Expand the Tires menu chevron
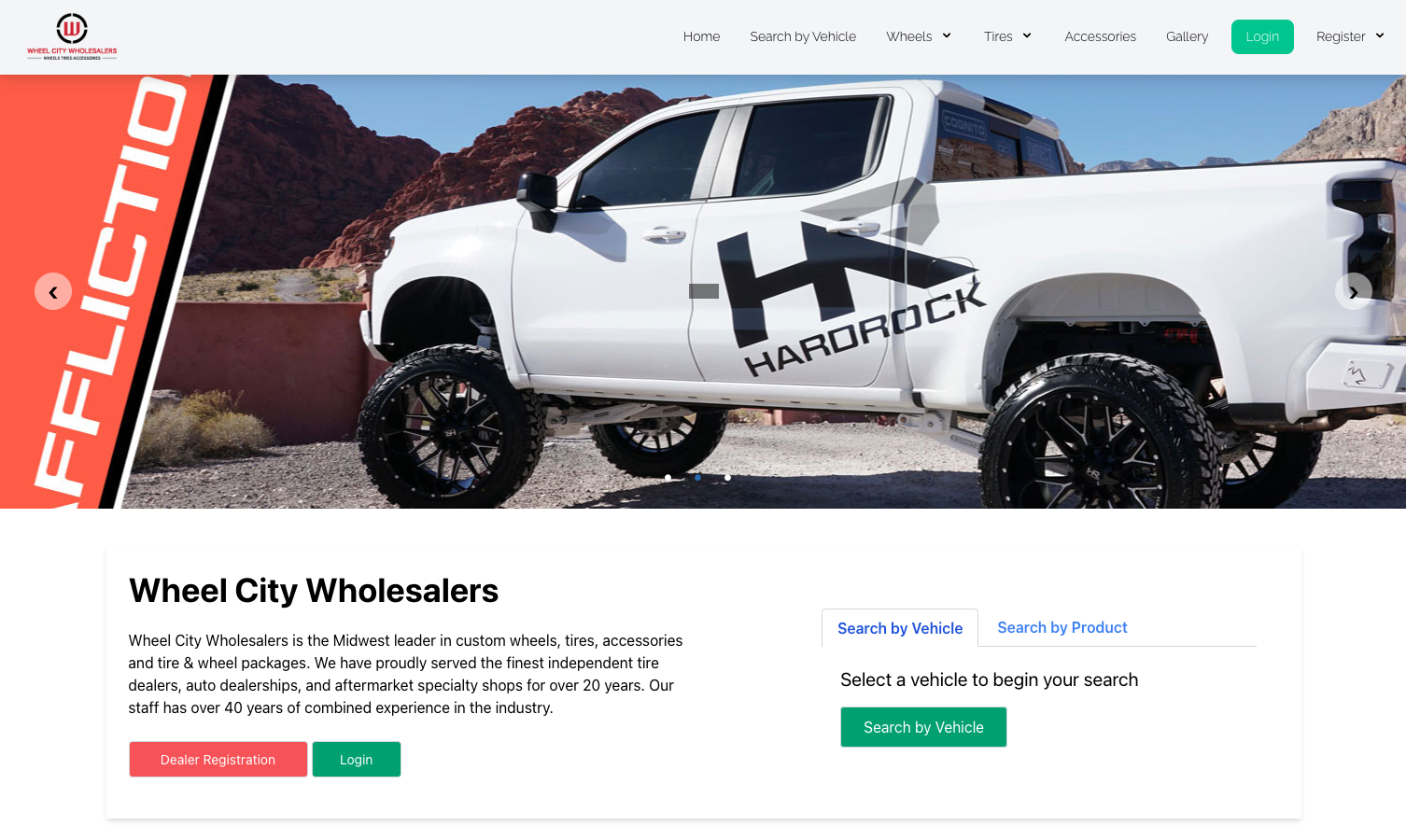1406x840 pixels. (x=1027, y=35)
